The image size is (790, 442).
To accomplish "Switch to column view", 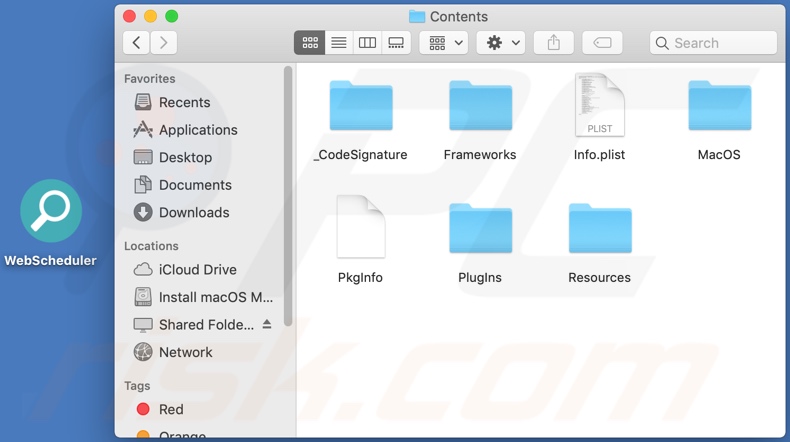I will (367, 43).
